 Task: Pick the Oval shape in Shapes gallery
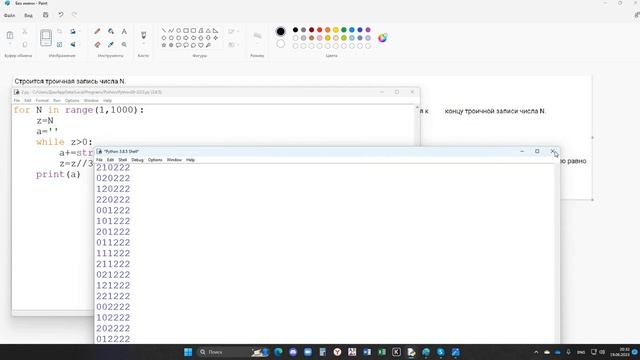tap(178, 31)
